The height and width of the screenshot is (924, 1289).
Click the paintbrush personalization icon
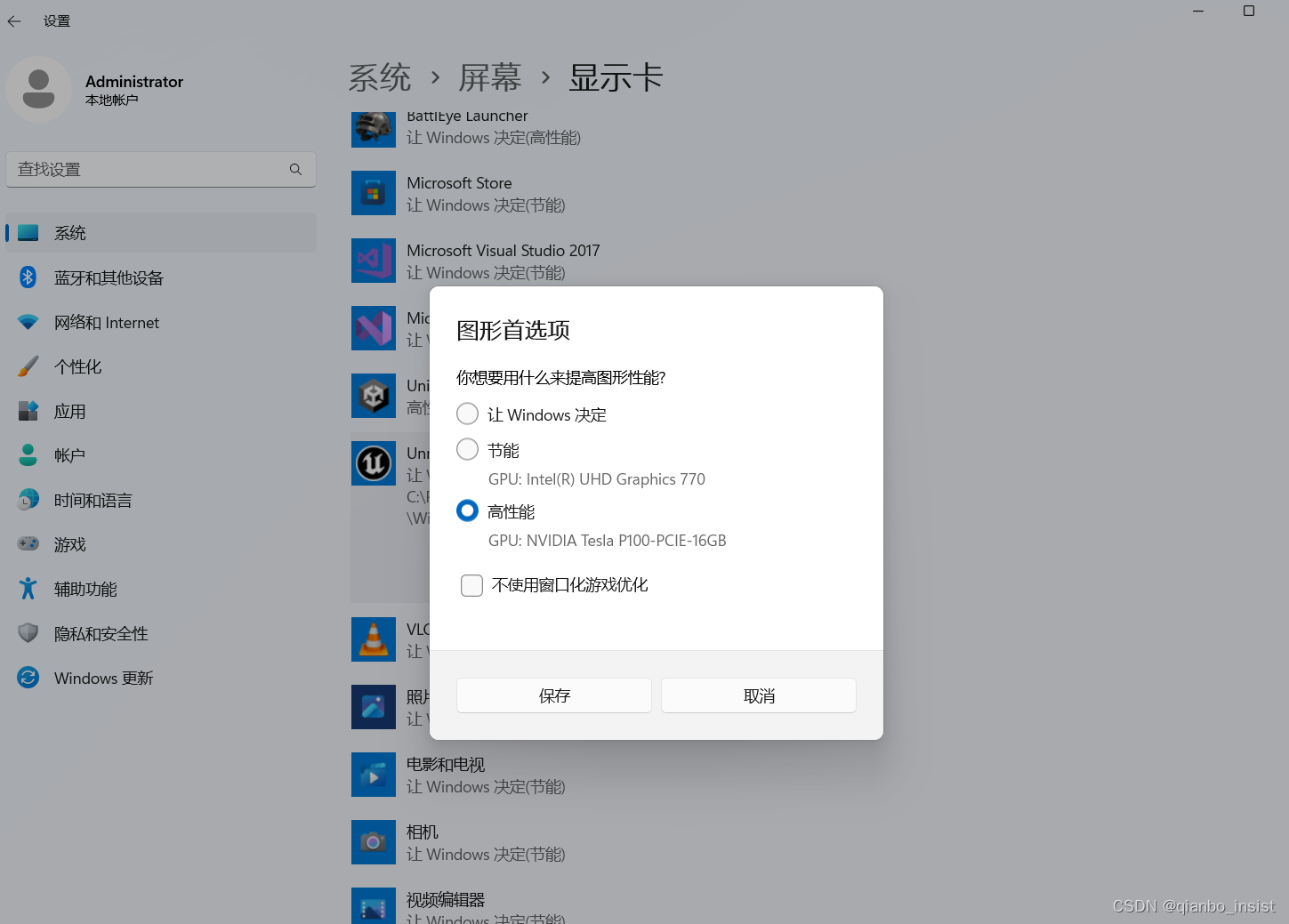tap(28, 366)
